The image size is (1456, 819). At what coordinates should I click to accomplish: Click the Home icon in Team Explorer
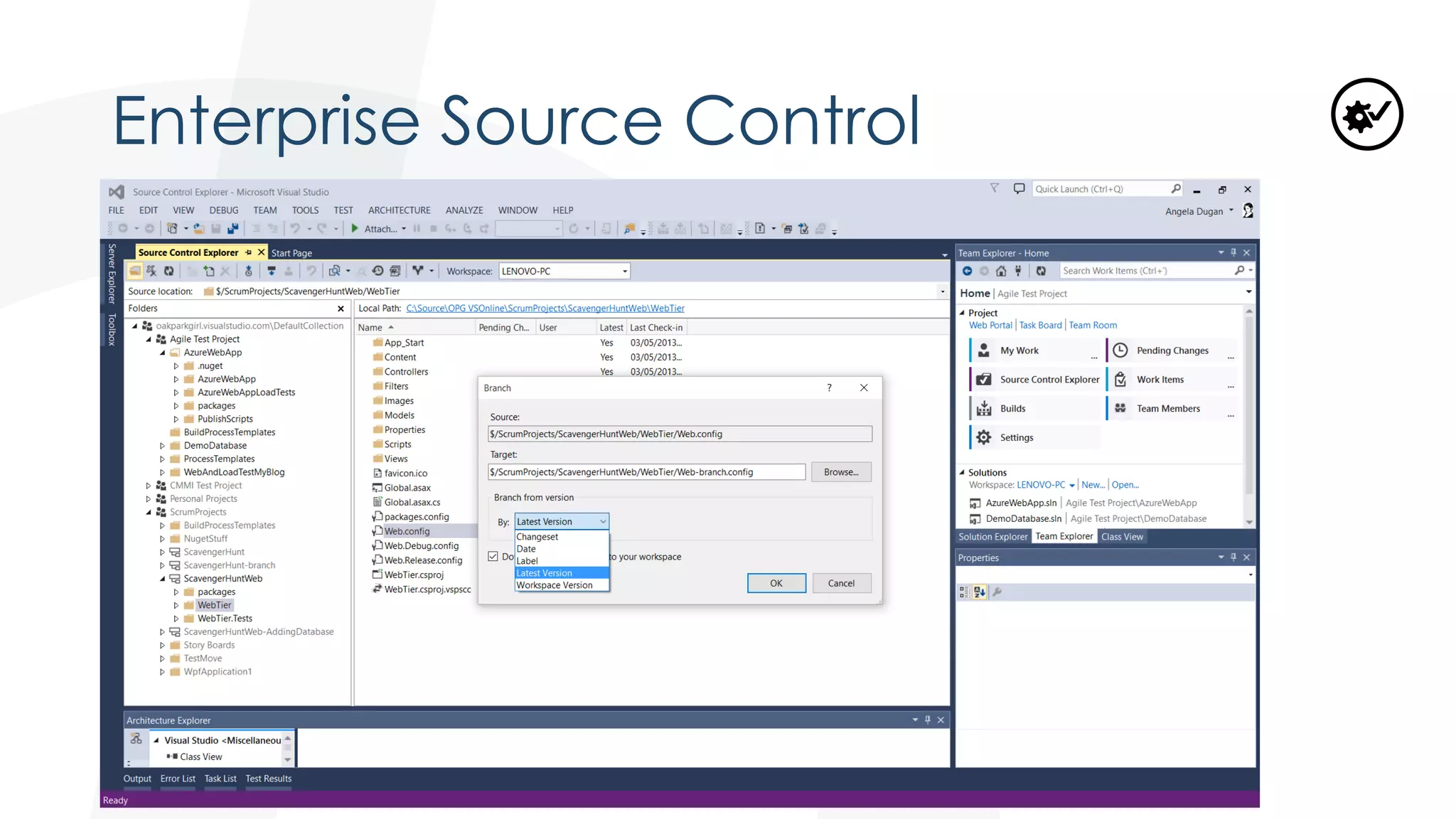pos(1001,271)
